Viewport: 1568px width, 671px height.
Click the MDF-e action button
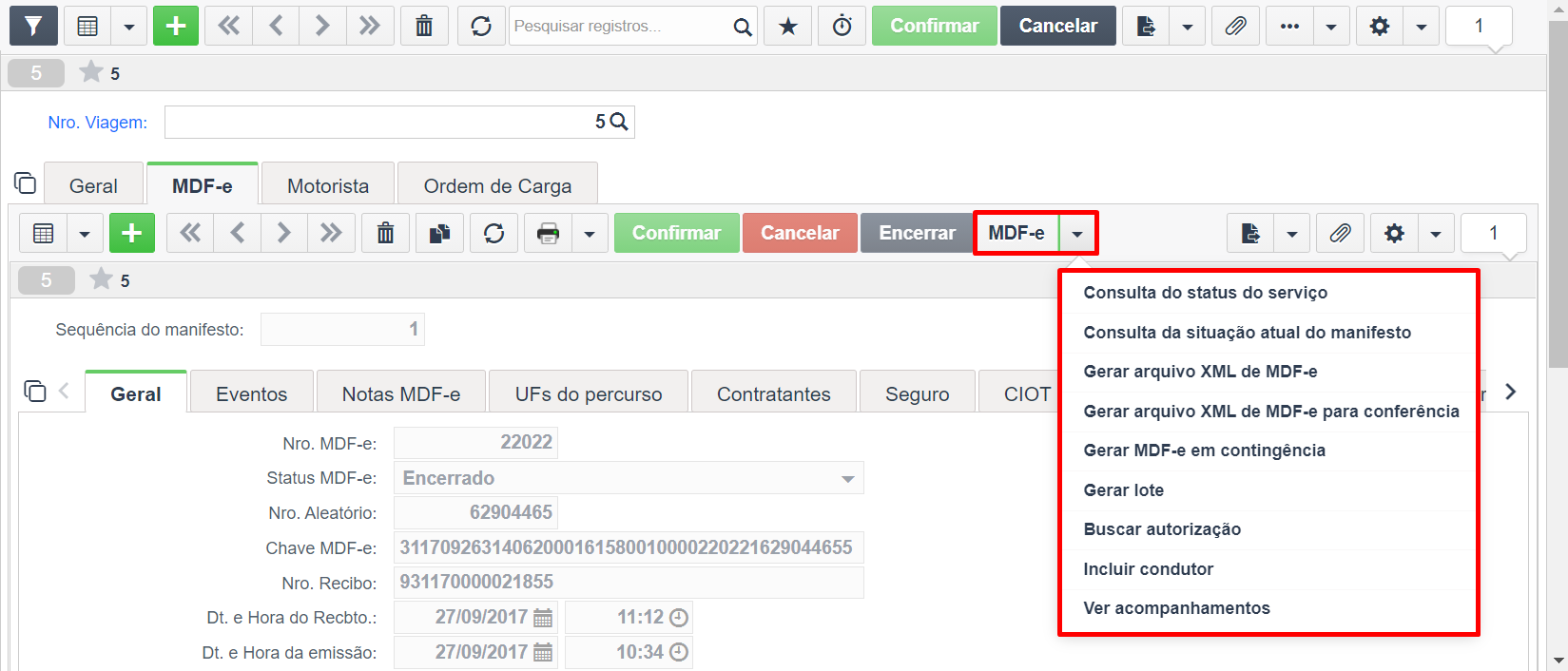[x=1016, y=233]
